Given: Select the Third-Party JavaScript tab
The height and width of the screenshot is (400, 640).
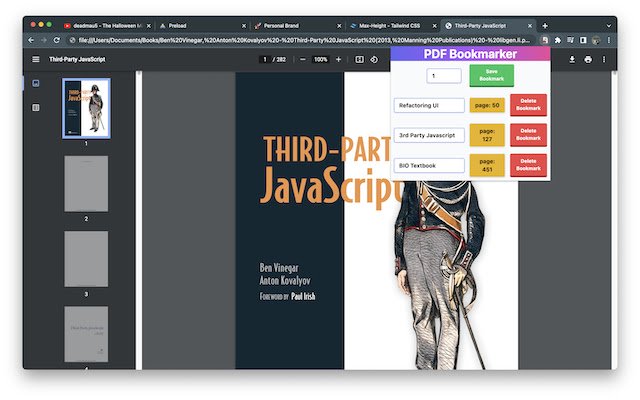Looking at the screenshot, I should click(486, 26).
